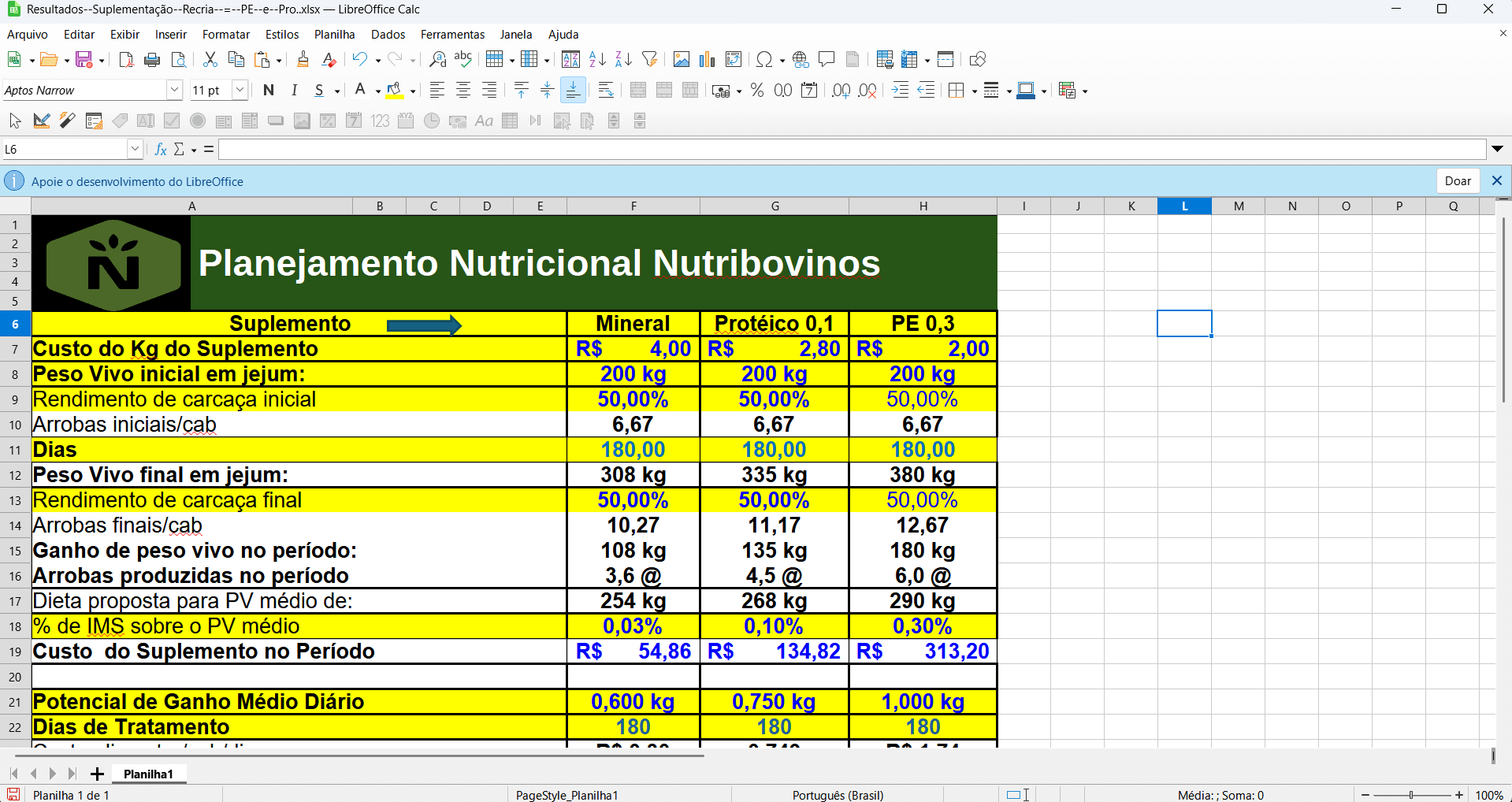
Task: Open font color dropdown arrow
Action: (x=377, y=91)
